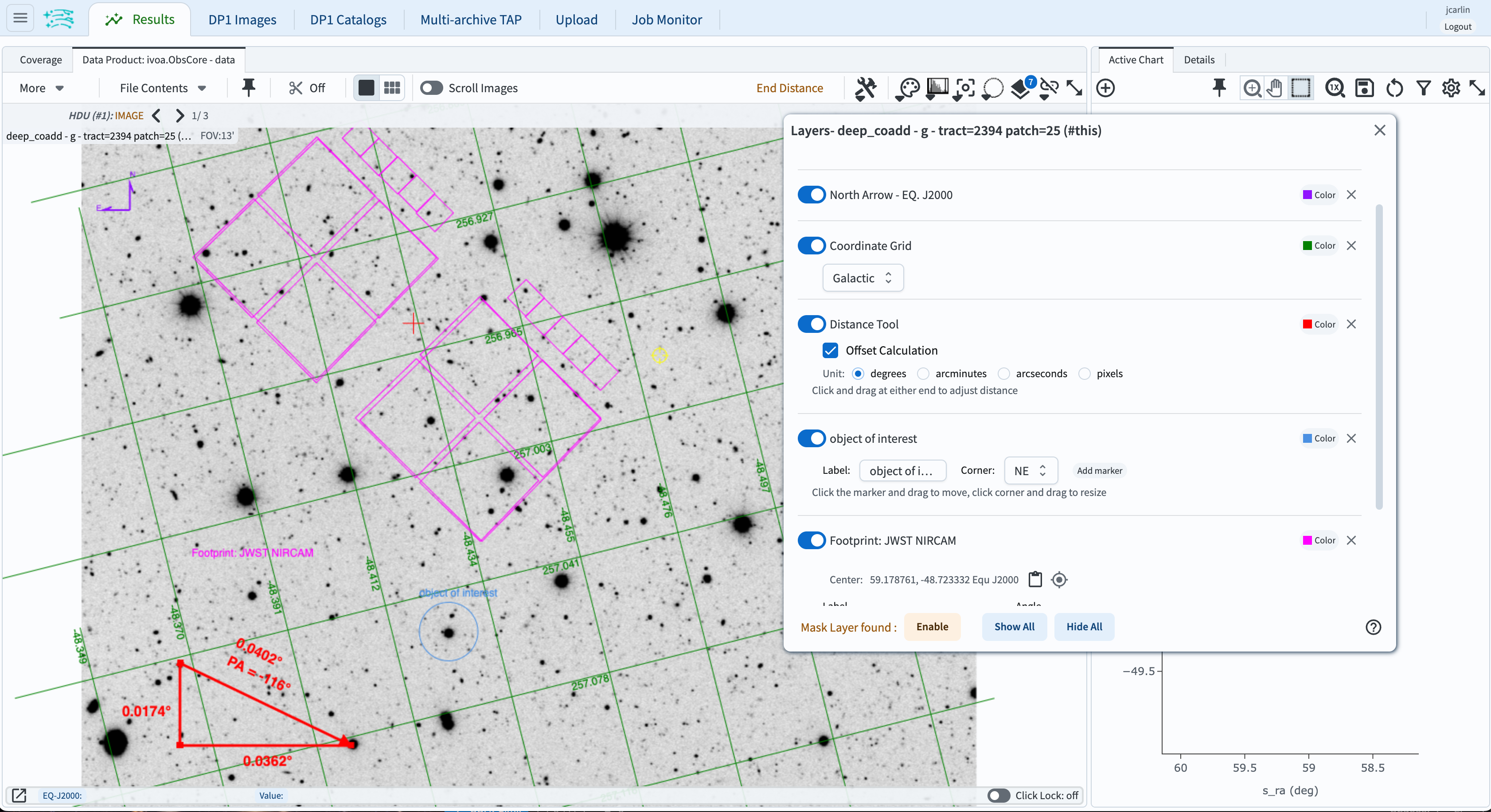The image size is (1491, 812).
Task: Click the Hide All button
Action: point(1084,627)
